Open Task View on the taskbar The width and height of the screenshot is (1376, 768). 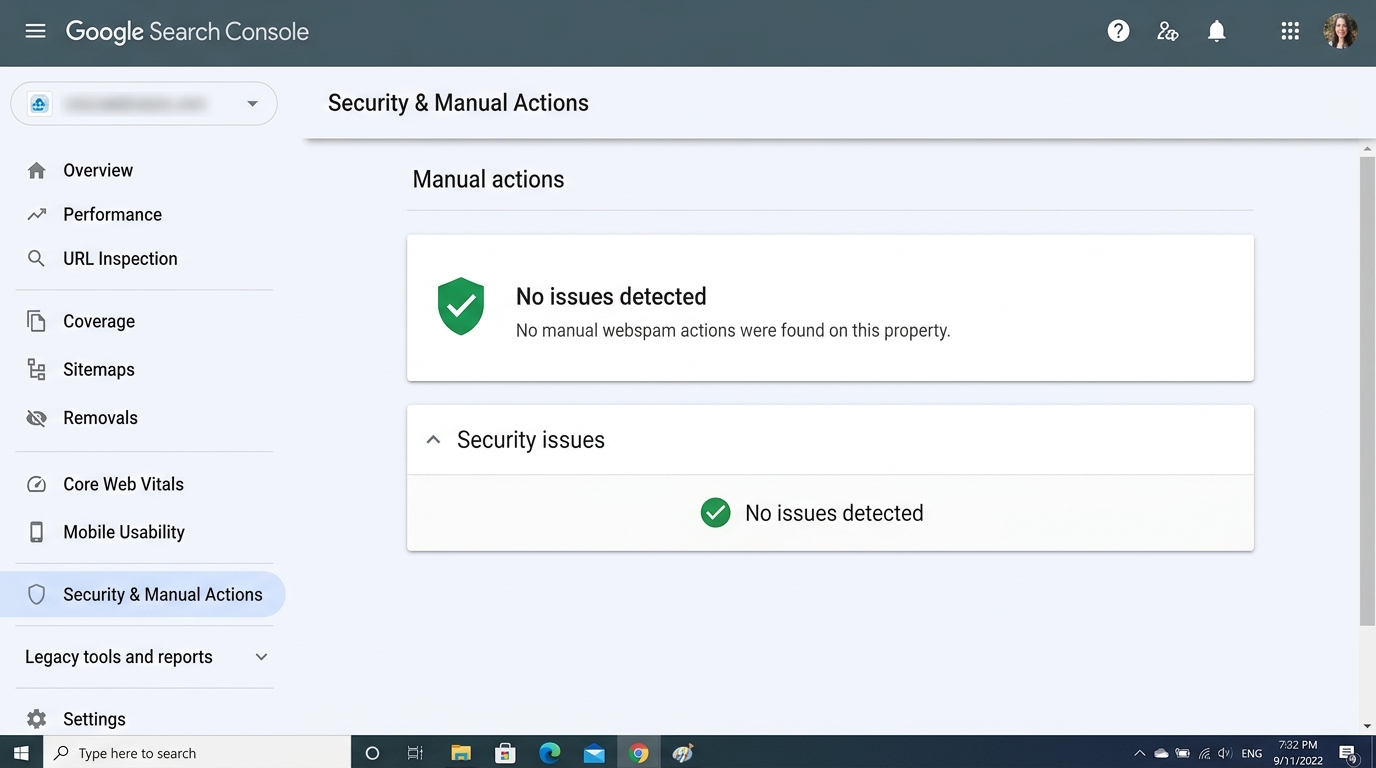coord(415,753)
